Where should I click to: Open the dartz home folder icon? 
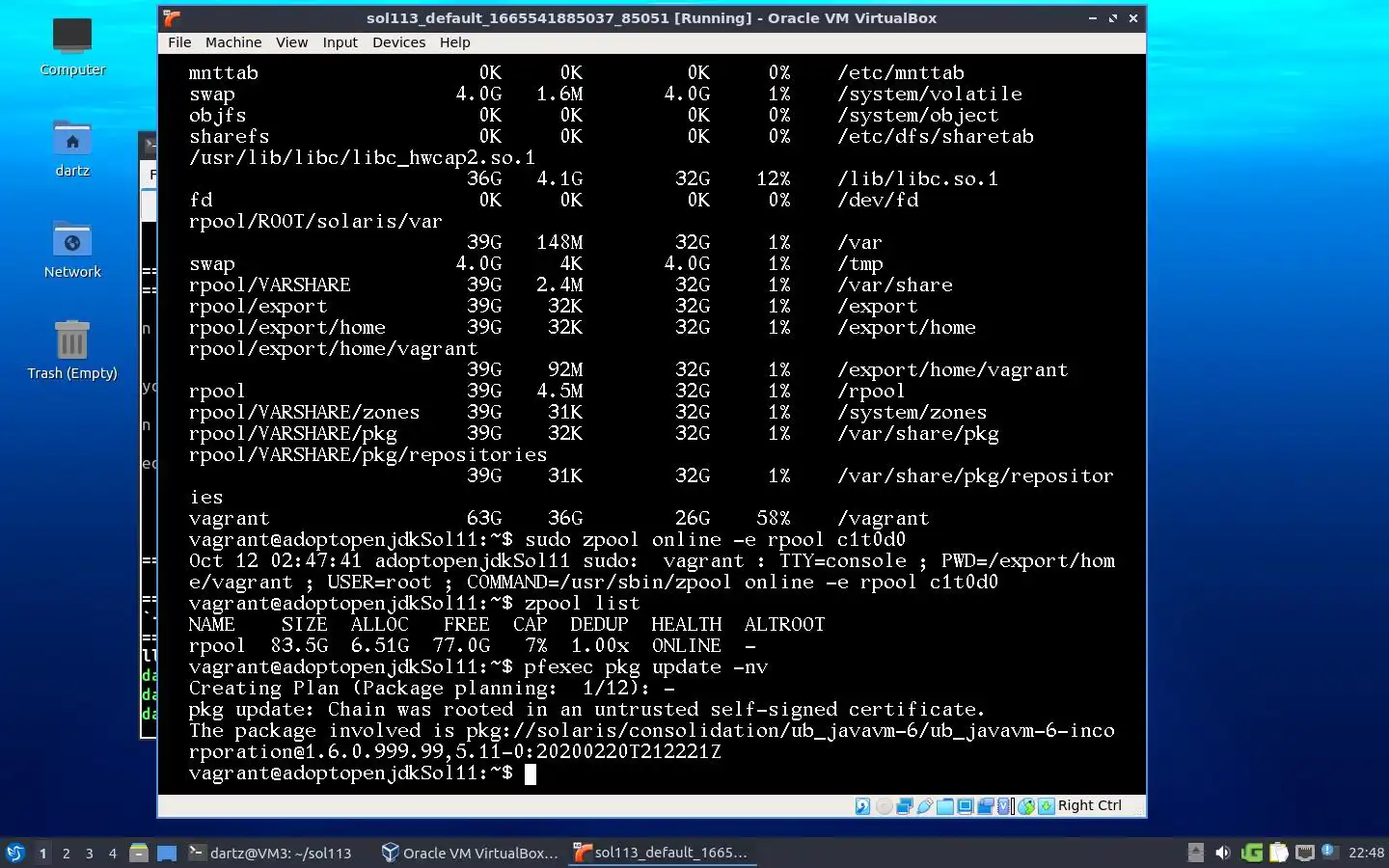(72, 149)
